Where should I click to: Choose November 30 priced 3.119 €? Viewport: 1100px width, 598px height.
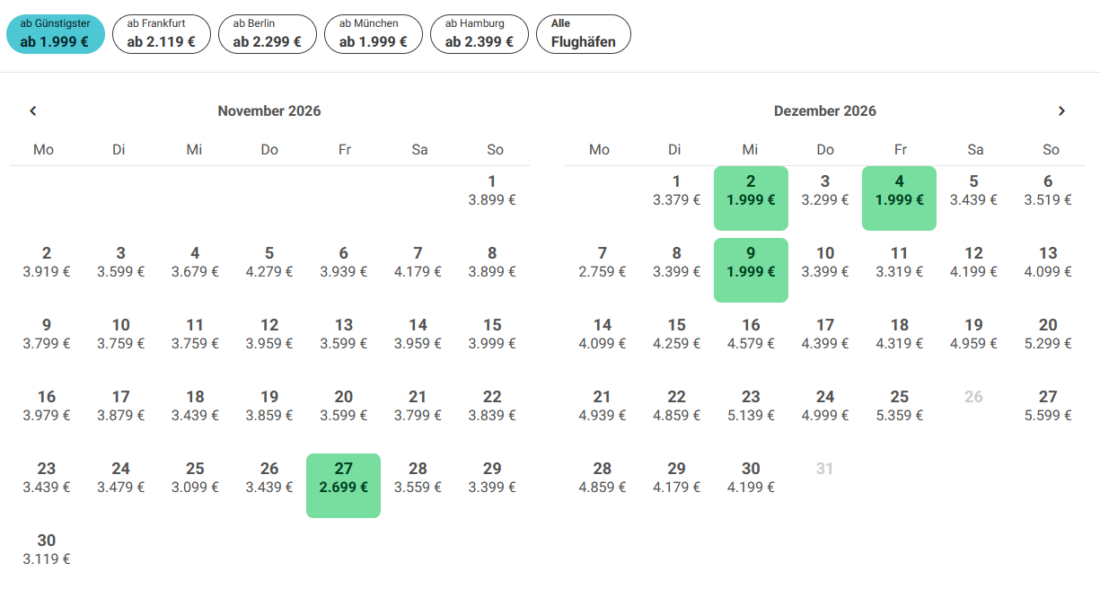tap(46, 550)
